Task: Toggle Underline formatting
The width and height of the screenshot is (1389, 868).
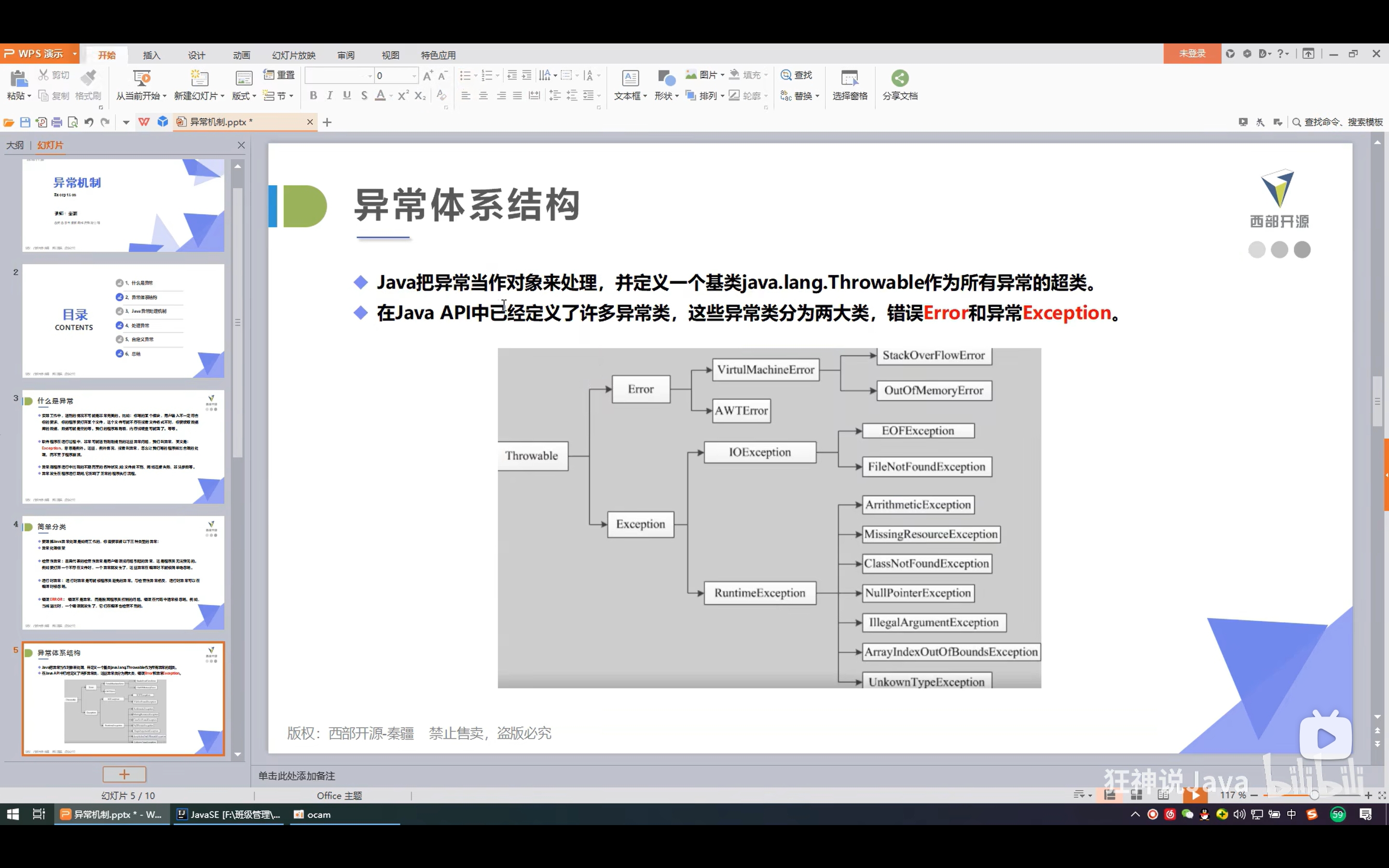Action: coord(347,96)
